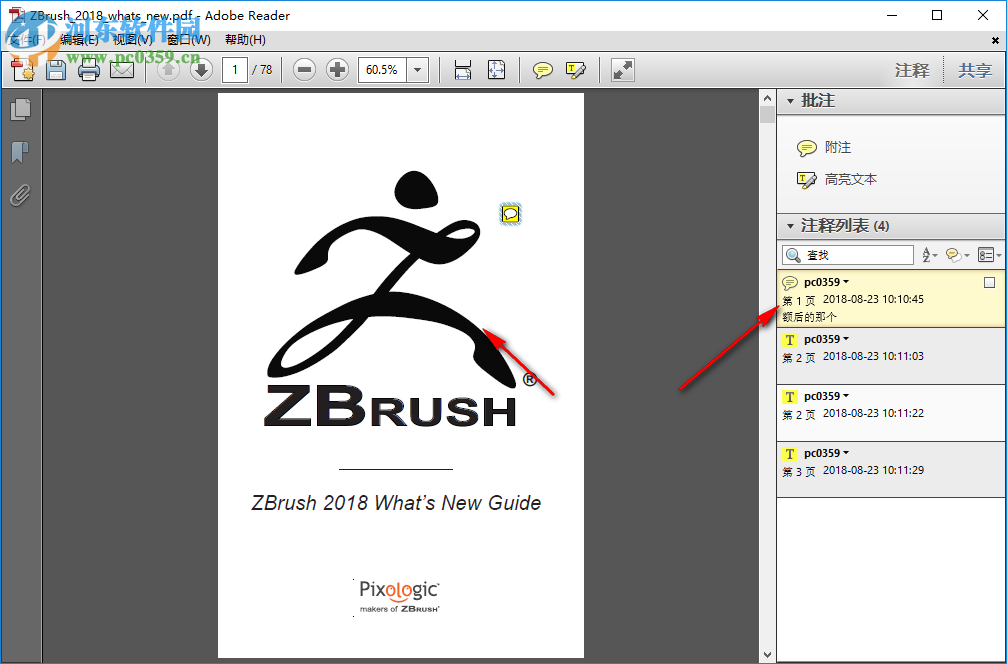
Task: Open the 编辑(E) menu
Action: point(80,40)
